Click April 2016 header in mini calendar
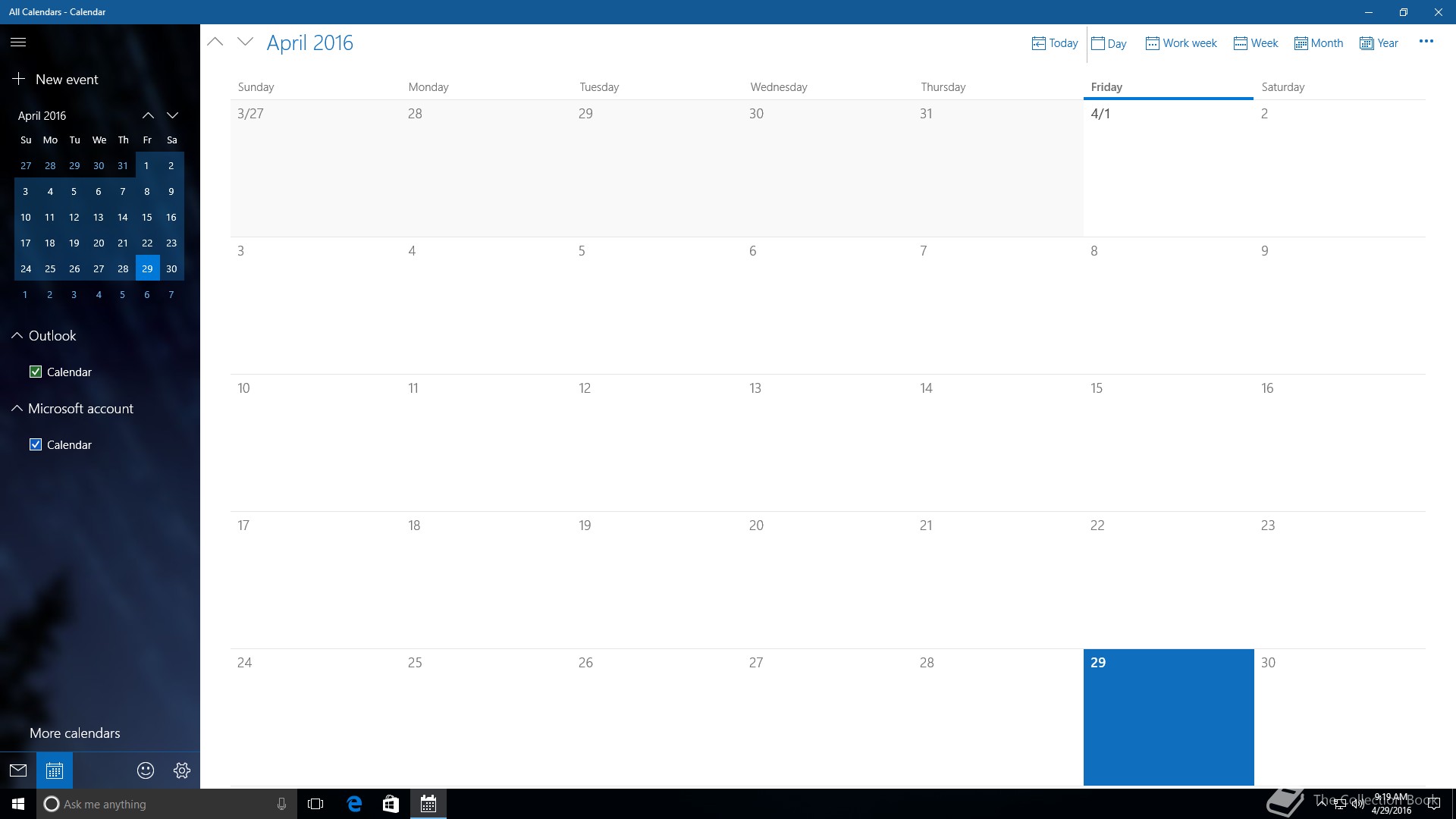The image size is (1456, 819). 42,115
